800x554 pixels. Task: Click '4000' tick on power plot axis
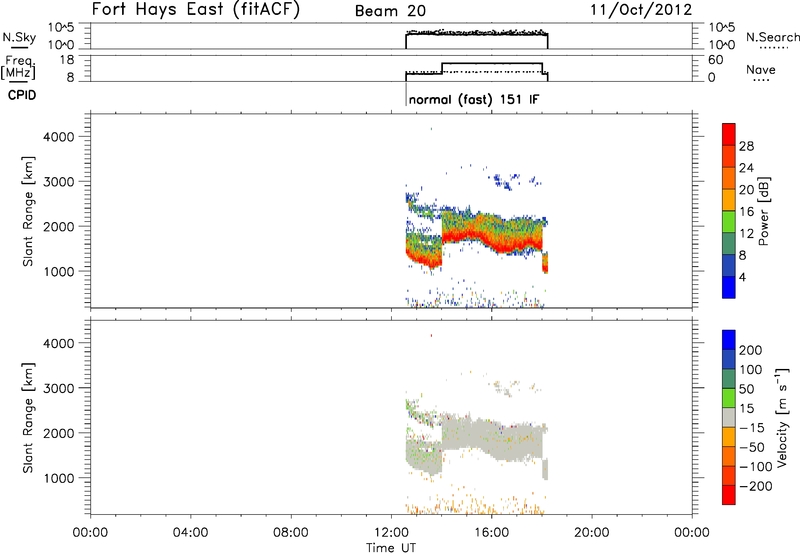click(59, 137)
